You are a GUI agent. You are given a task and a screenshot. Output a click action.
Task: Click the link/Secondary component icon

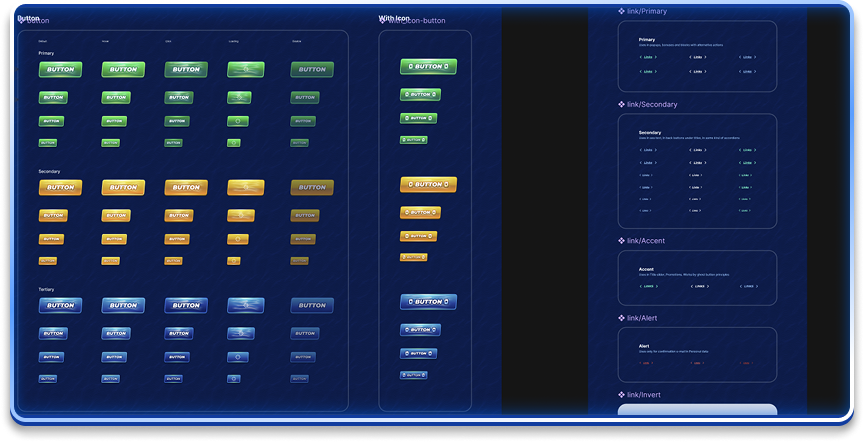click(x=621, y=104)
